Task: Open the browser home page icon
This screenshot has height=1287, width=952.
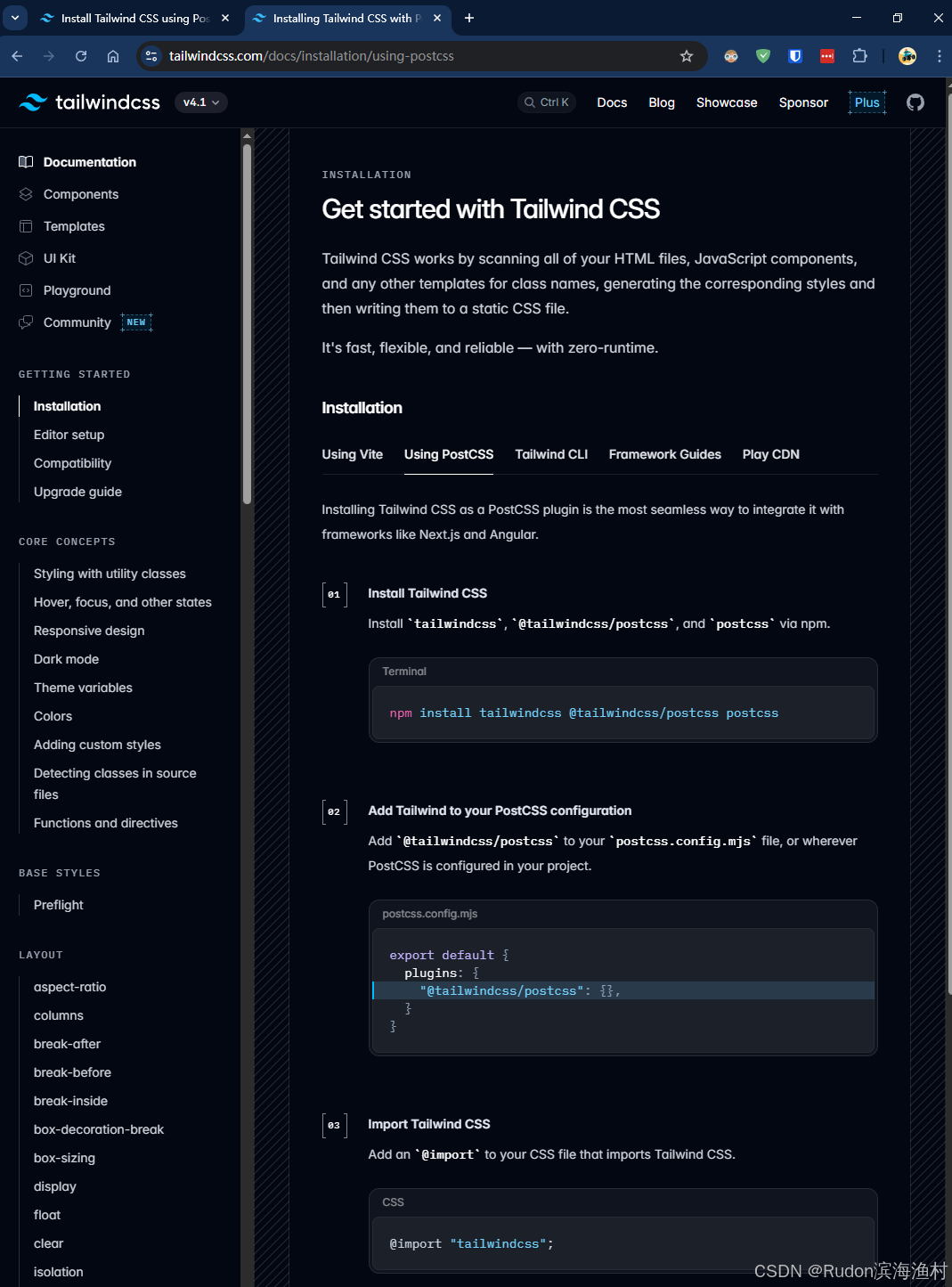Action: 113,56
